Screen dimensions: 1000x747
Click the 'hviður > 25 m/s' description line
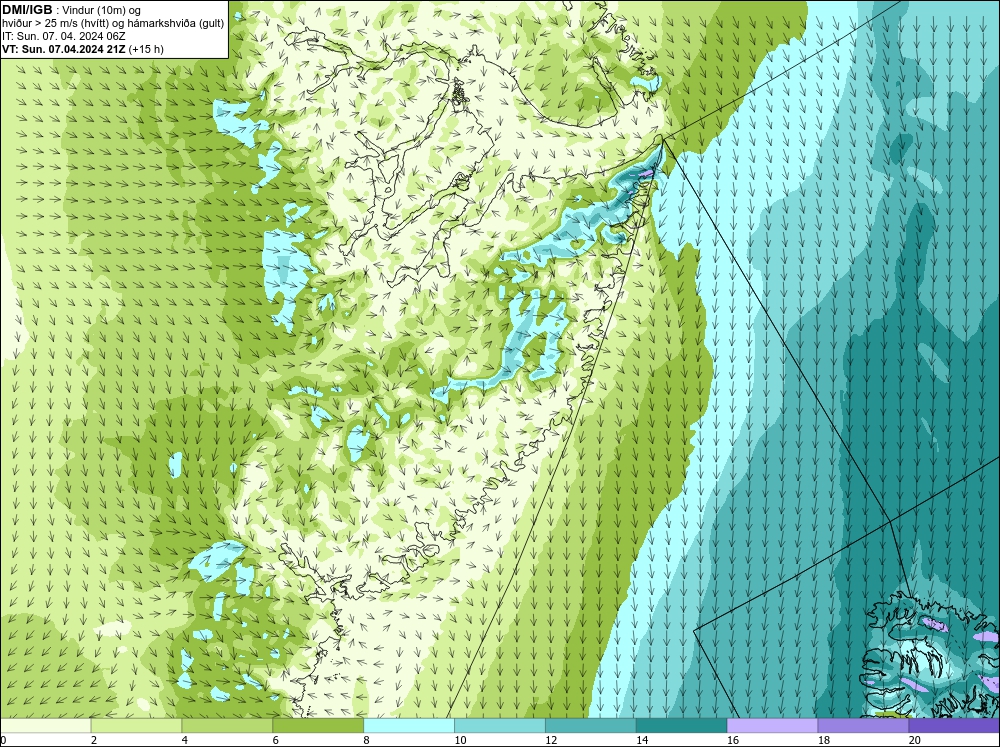pos(113,24)
